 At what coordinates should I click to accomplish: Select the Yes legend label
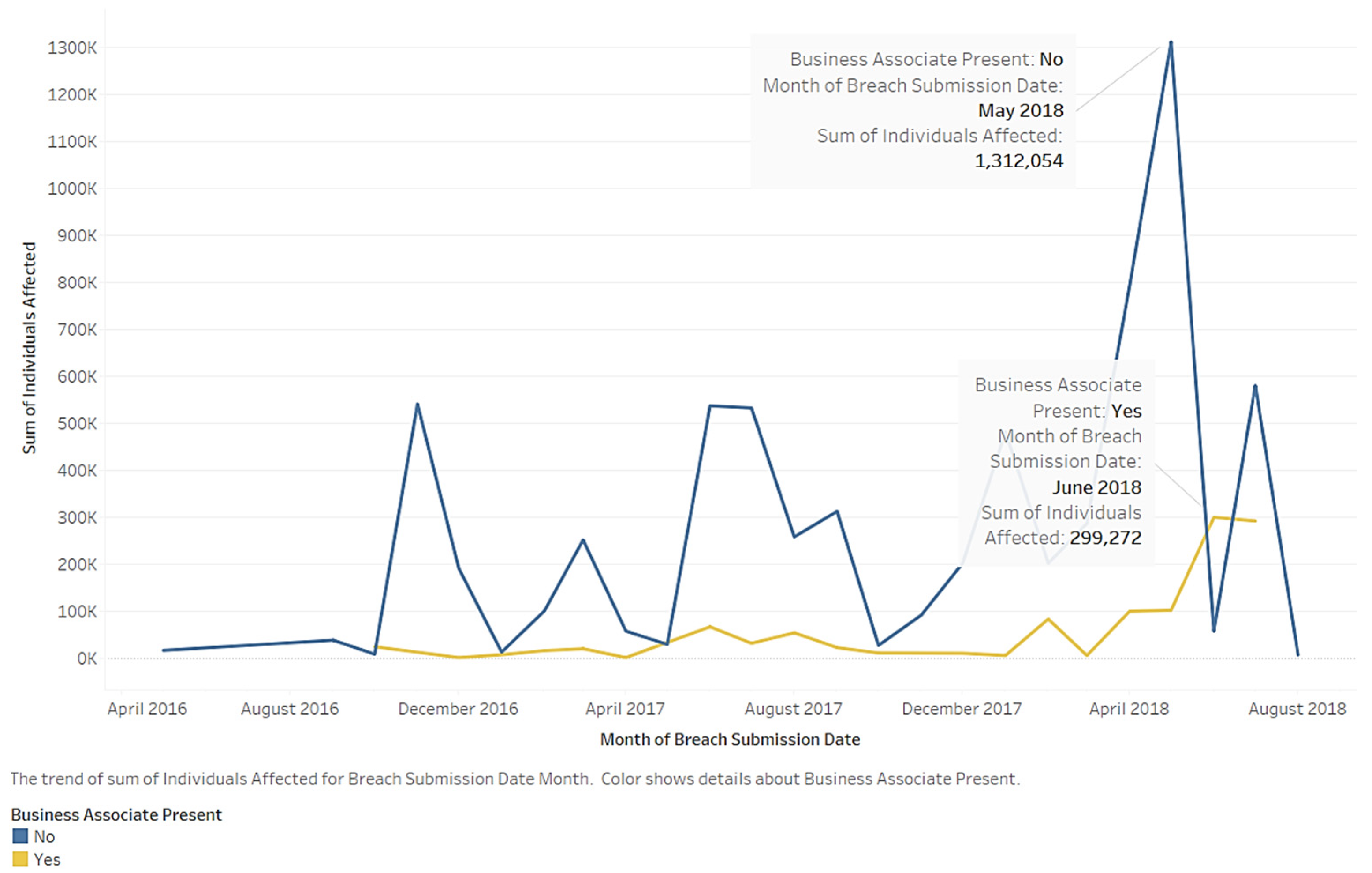[x=47, y=859]
